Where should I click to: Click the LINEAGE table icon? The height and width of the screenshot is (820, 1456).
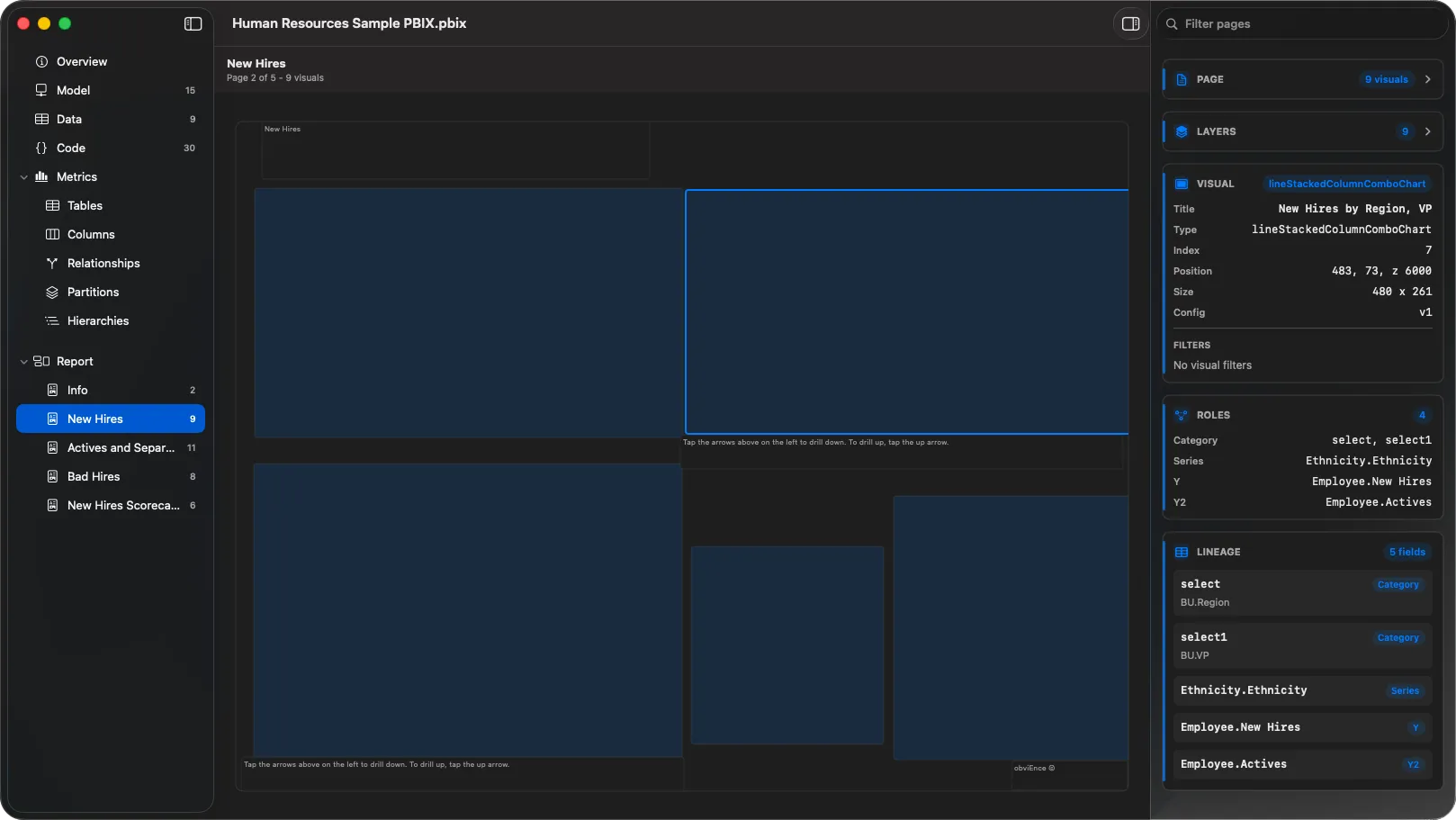1182,552
